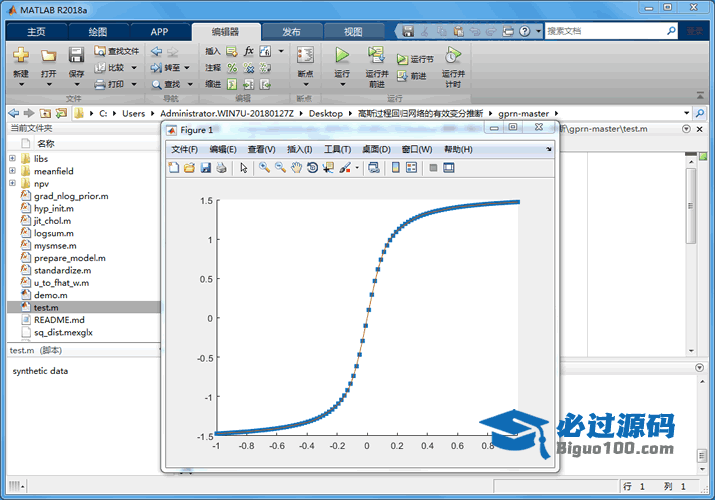
Task: Switch to the View (视图) tab
Action: point(353,31)
